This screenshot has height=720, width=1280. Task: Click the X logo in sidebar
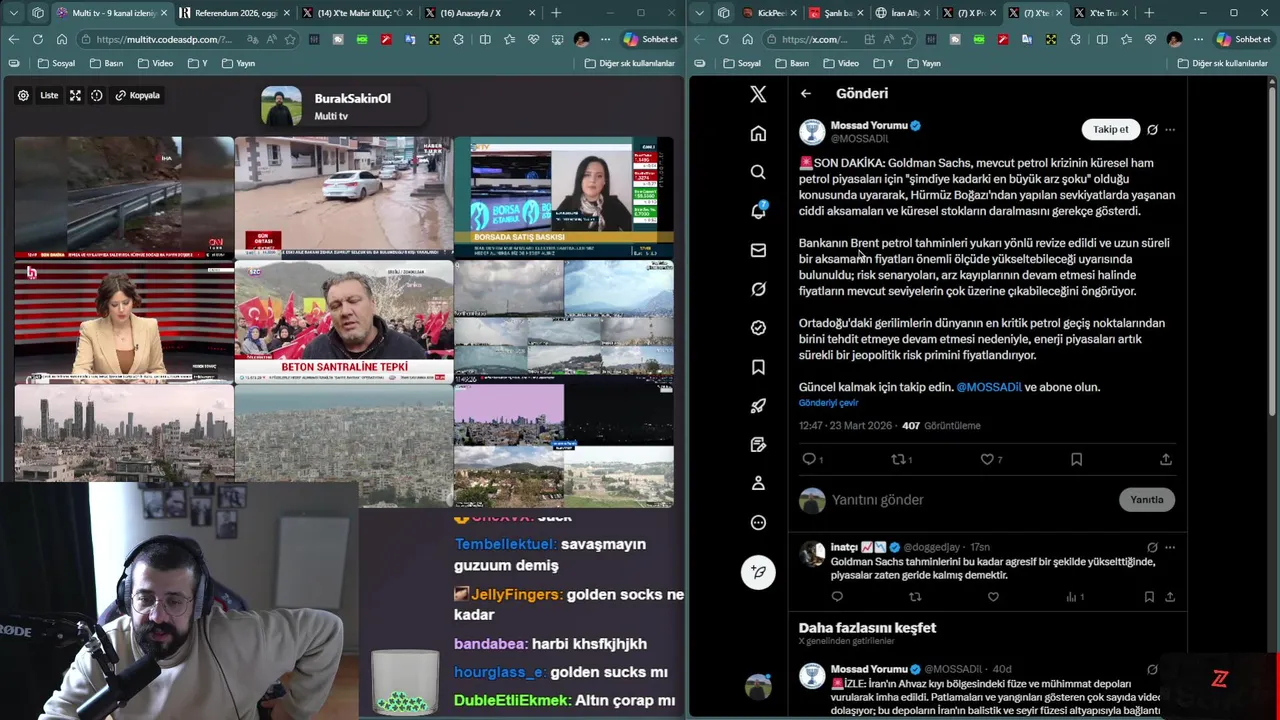[758, 94]
